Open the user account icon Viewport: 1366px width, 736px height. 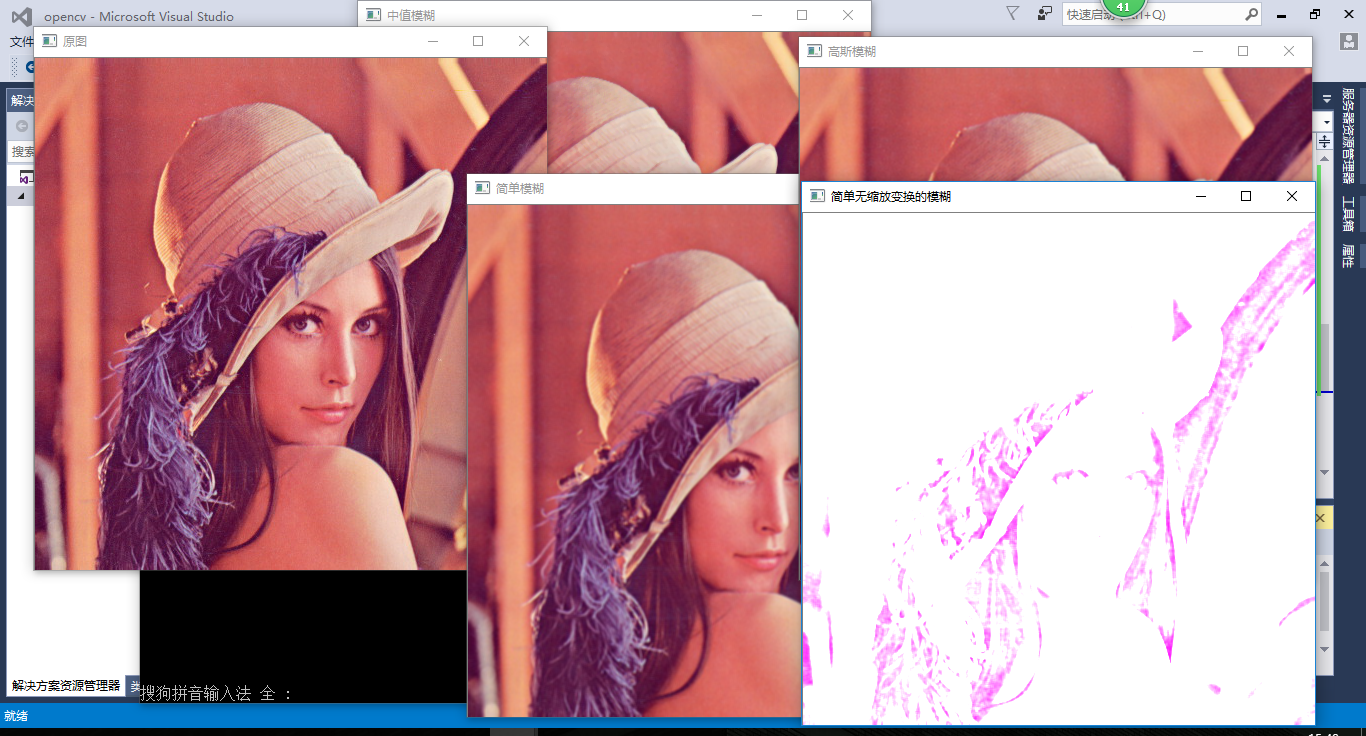(1349, 41)
